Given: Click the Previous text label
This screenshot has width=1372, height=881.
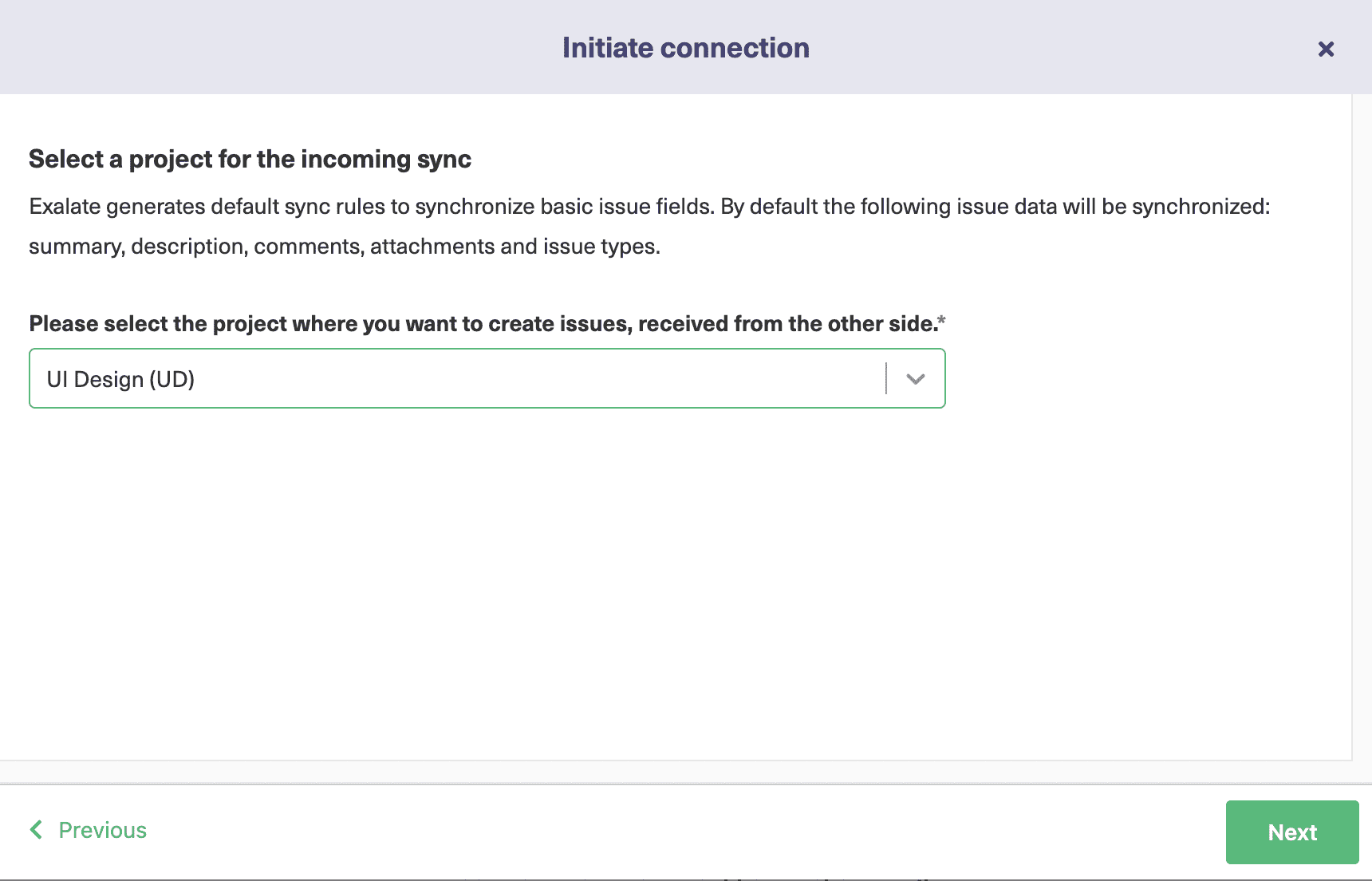Looking at the screenshot, I should click(x=101, y=830).
